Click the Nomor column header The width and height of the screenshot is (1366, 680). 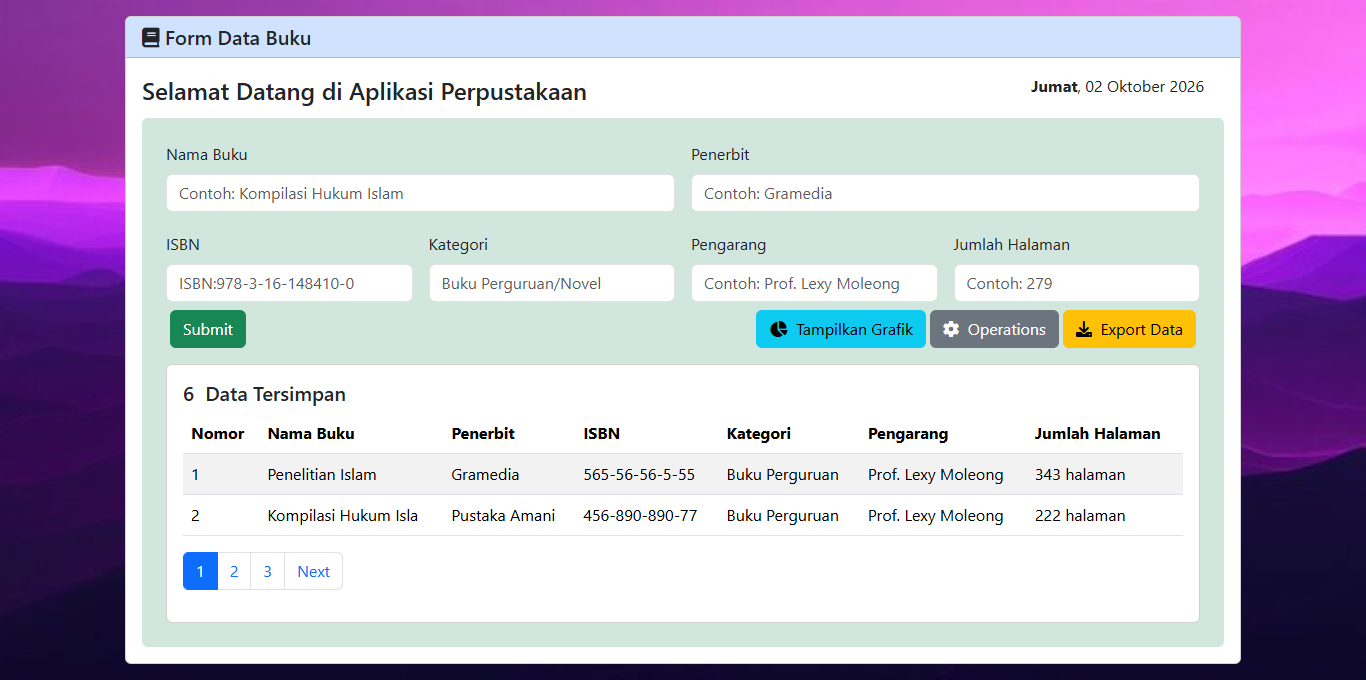pos(218,433)
